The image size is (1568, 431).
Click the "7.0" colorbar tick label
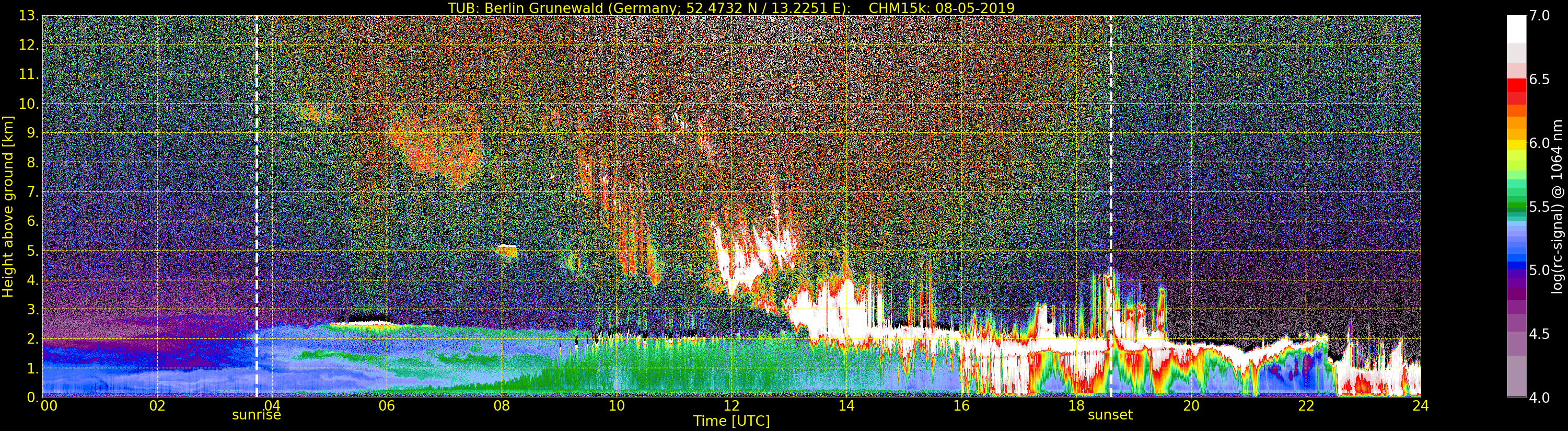[x=1540, y=16]
